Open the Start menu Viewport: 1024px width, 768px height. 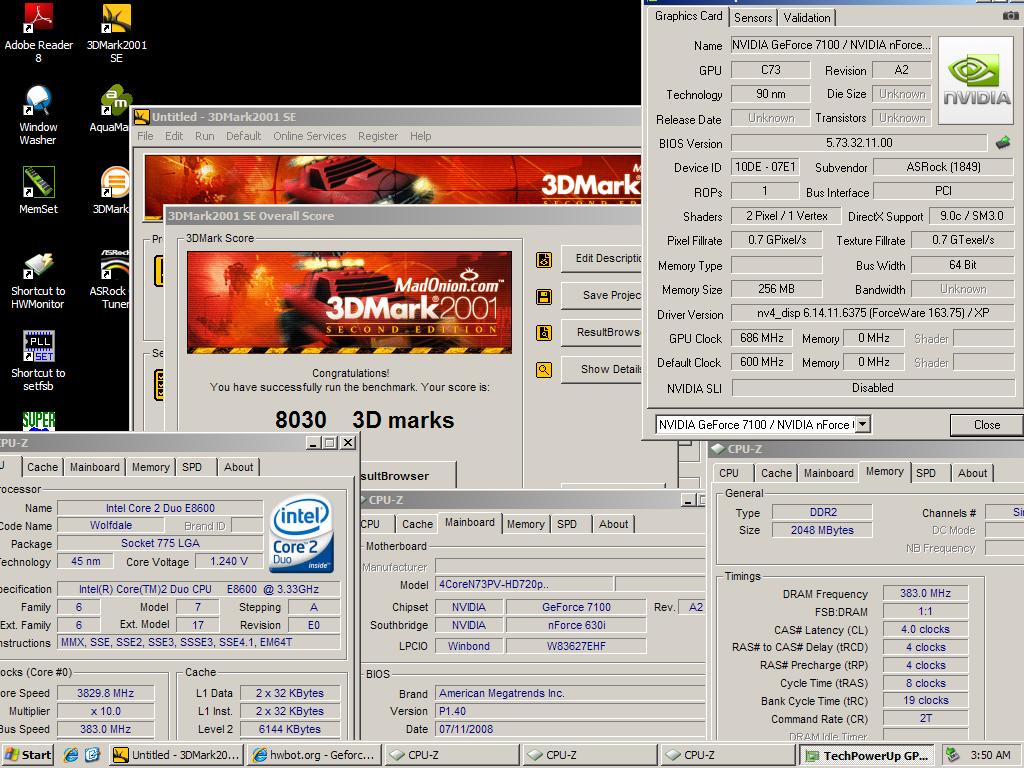pos(27,755)
